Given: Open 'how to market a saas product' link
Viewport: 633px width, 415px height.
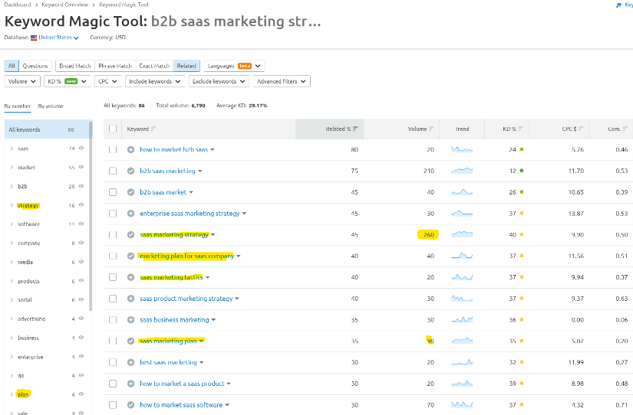Looking at the screenshot, I should [x=182, y=384].
